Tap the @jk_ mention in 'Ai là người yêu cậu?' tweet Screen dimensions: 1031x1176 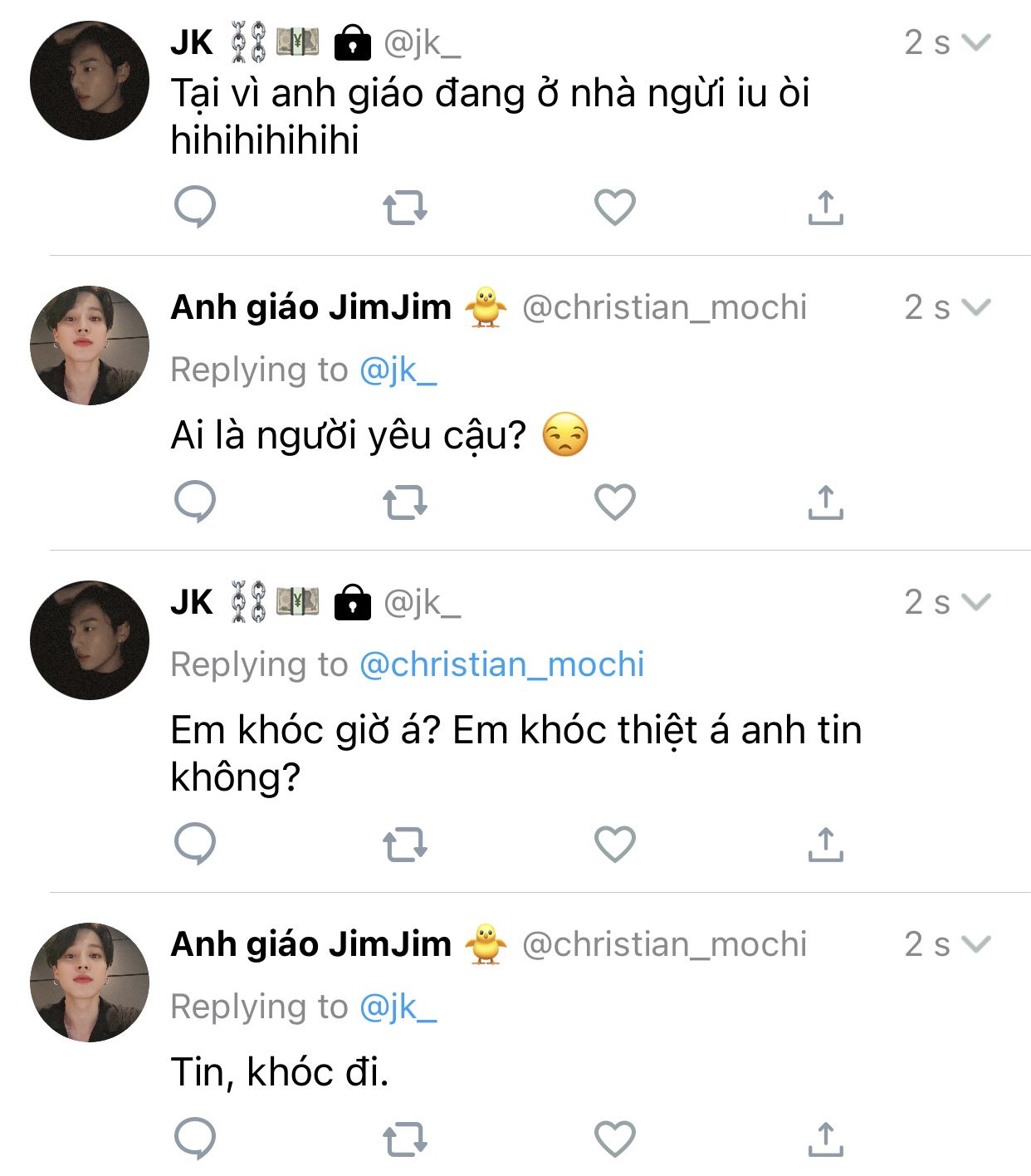(398, 370)
